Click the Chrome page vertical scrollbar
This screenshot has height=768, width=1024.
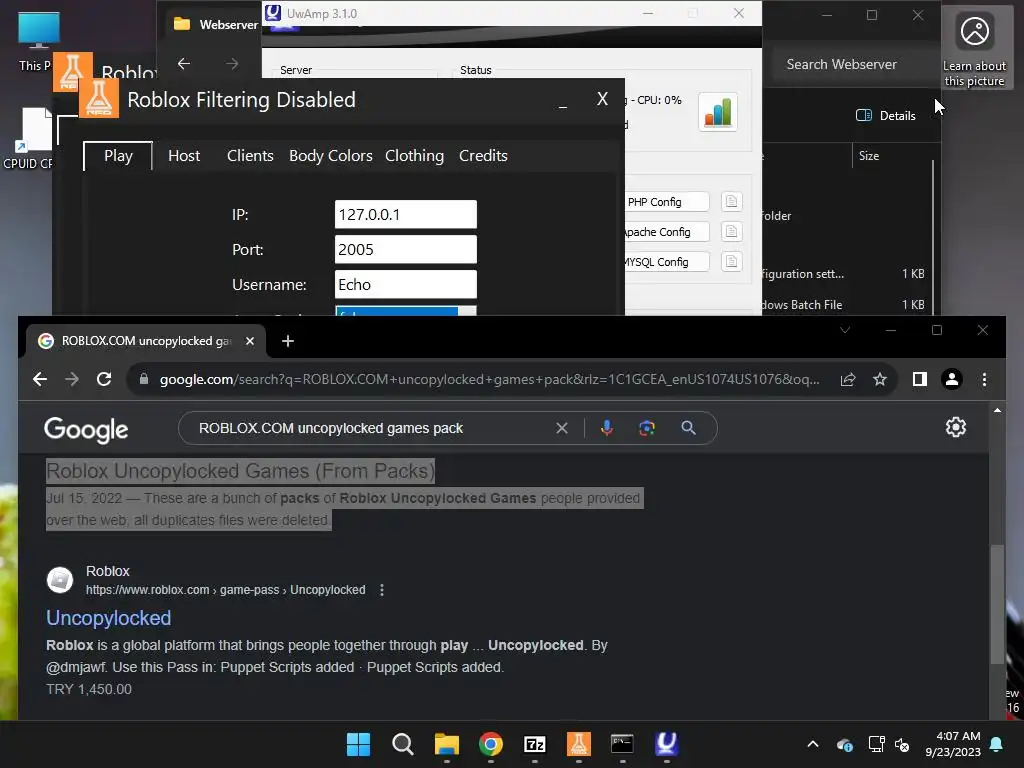tap(997, 604)
